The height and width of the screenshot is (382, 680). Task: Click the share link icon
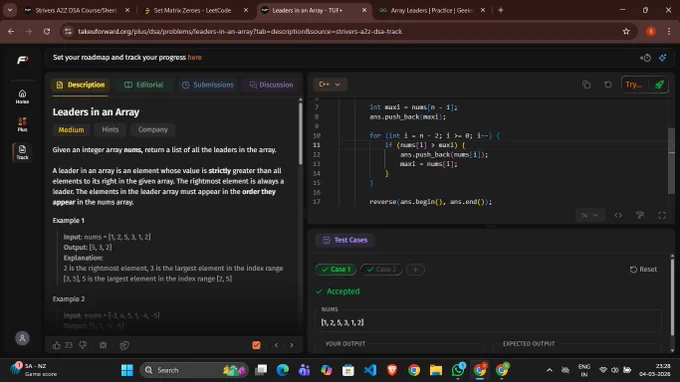click(x=124, y=345)
